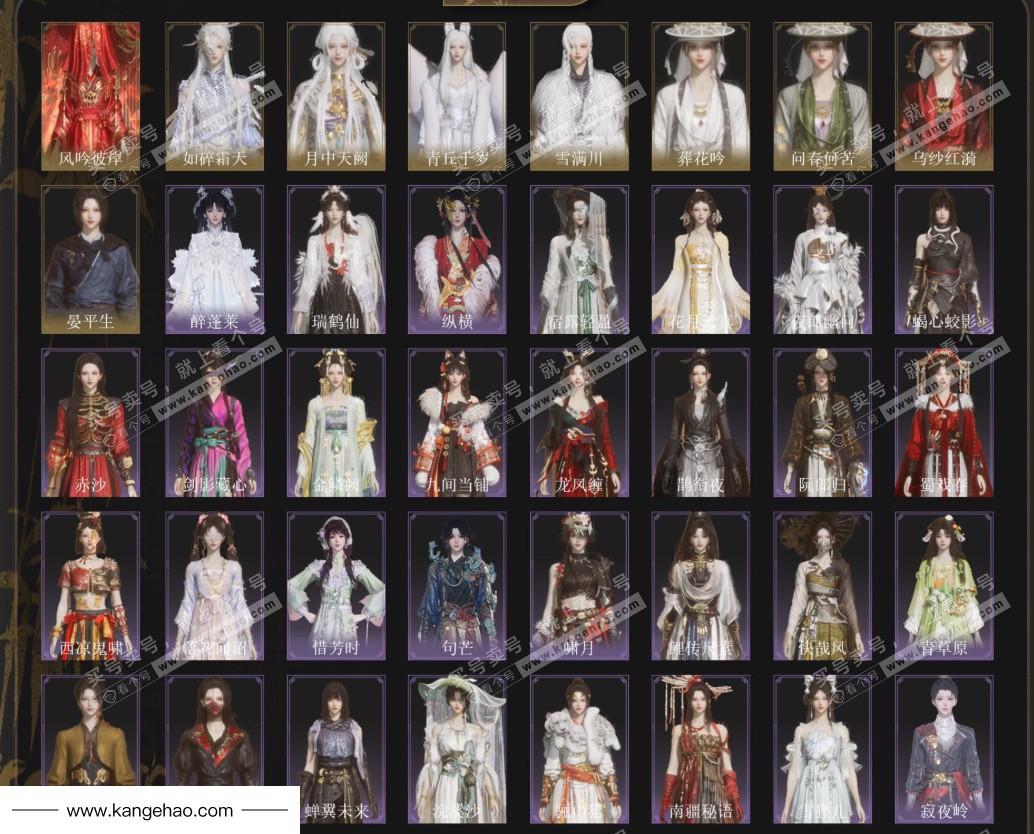Open the 如碎霜天 outfit card
1034x834 pixels.
[x=214, y=97]
